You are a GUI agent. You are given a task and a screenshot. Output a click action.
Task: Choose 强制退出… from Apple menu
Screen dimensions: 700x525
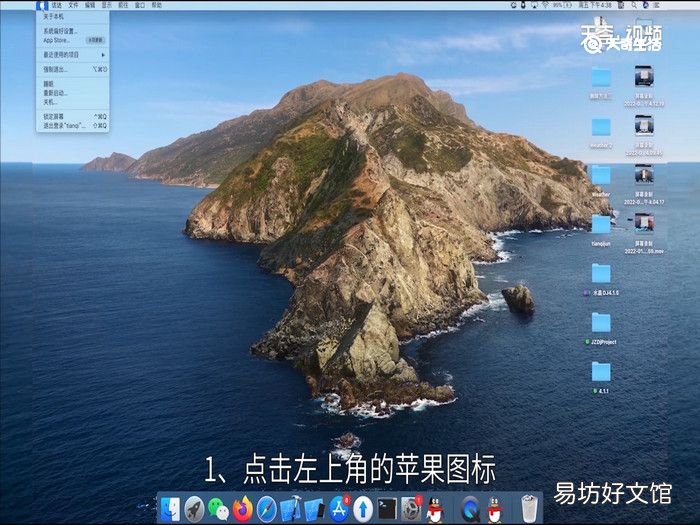pyautogui.click(x=73, y=70)
